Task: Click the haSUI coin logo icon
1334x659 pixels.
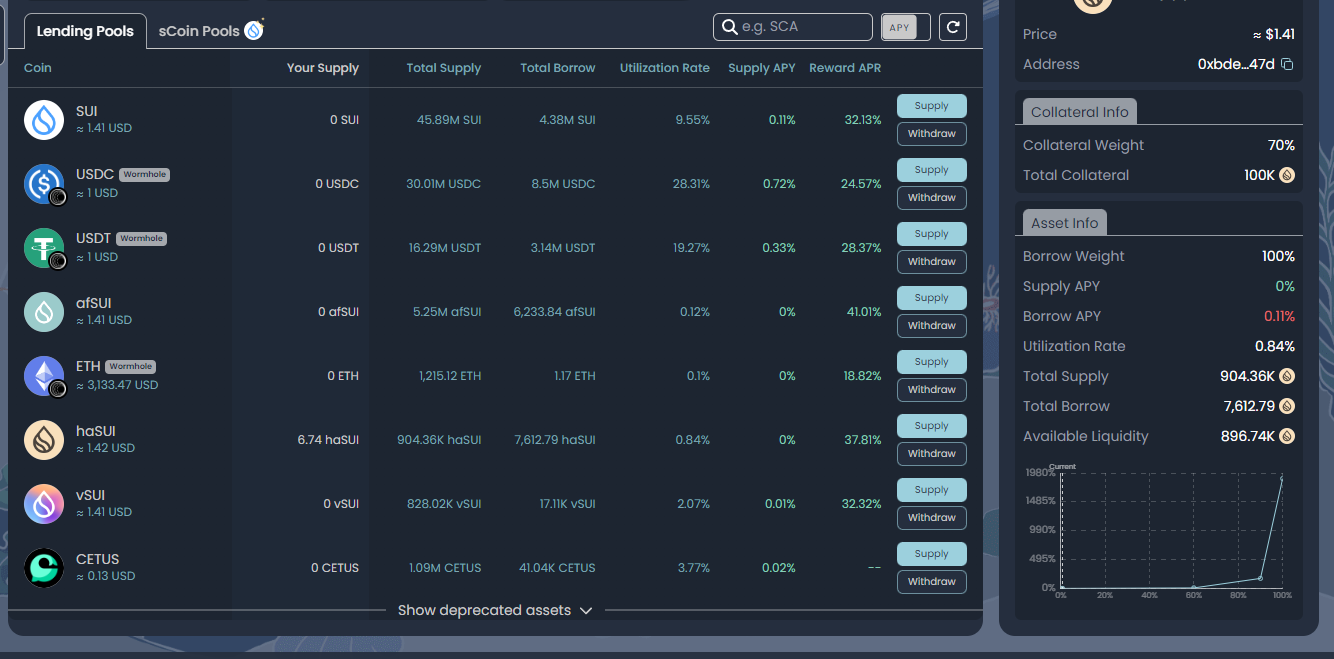Action: pos(44,440)
